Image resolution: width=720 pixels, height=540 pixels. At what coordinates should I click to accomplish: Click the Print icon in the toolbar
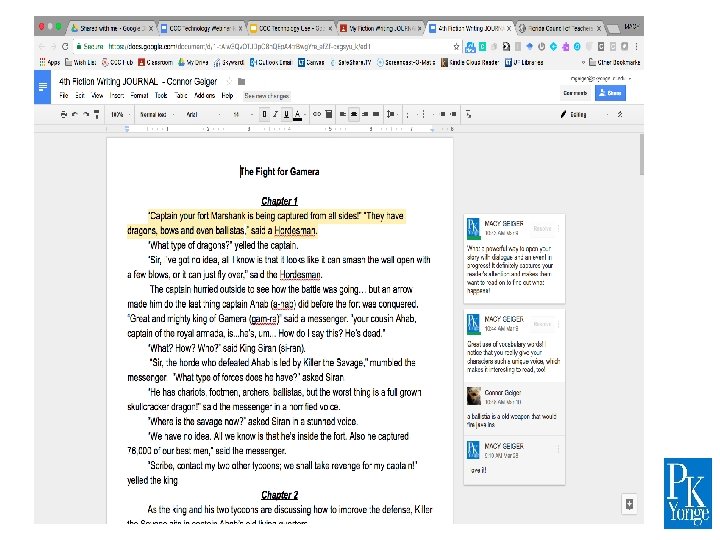point(64,114)
